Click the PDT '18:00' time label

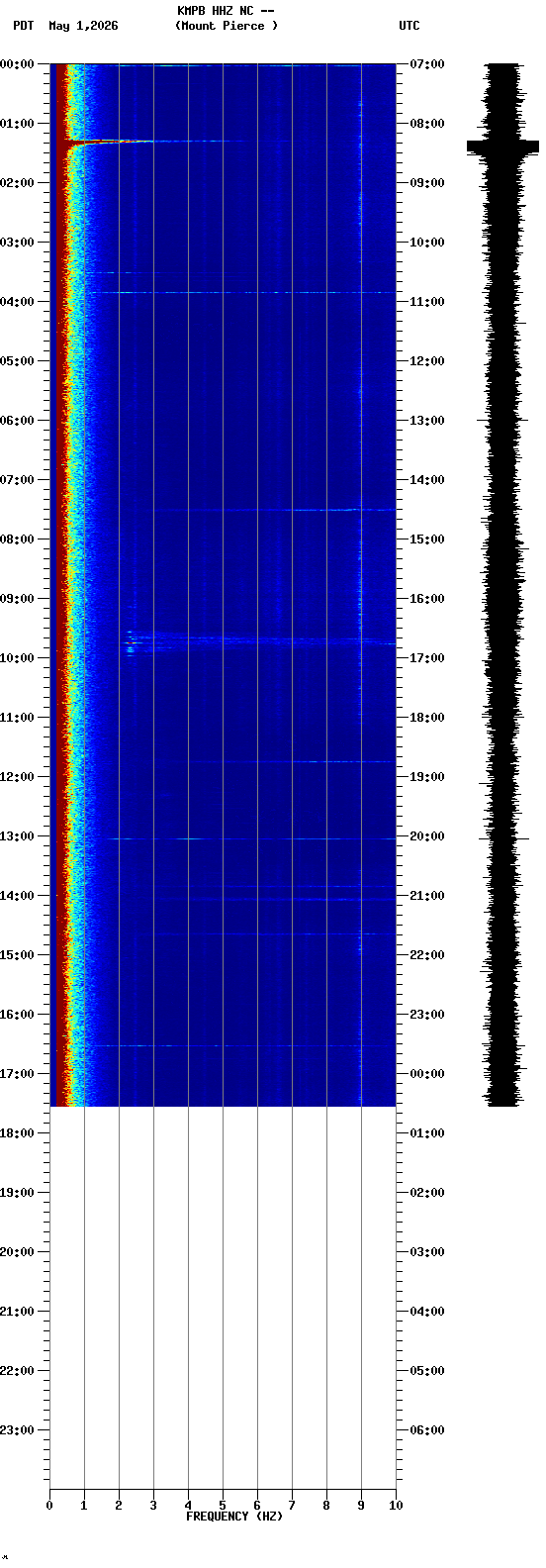pos(18,1133)
